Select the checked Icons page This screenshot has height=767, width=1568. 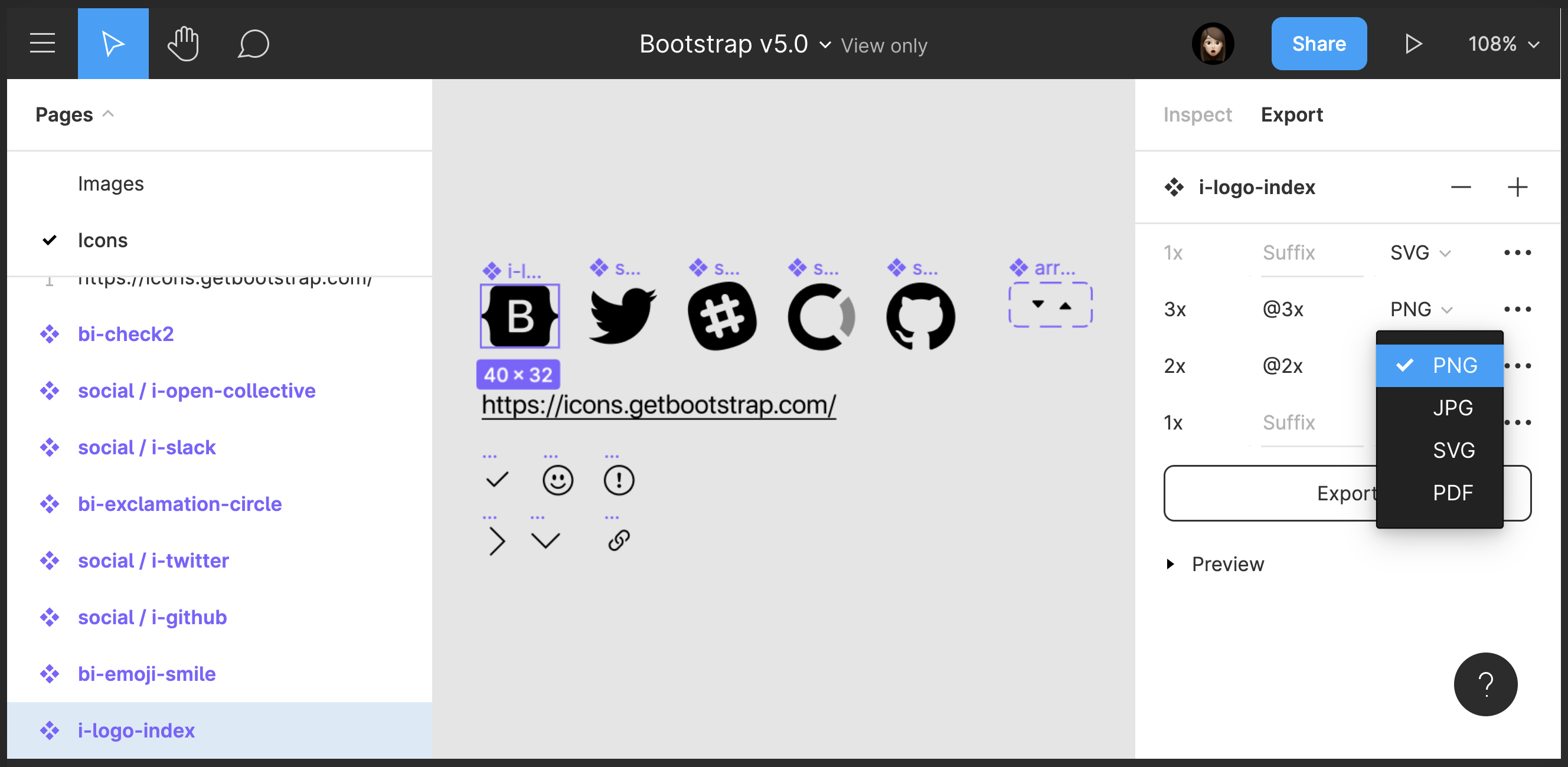click(102, 240)
